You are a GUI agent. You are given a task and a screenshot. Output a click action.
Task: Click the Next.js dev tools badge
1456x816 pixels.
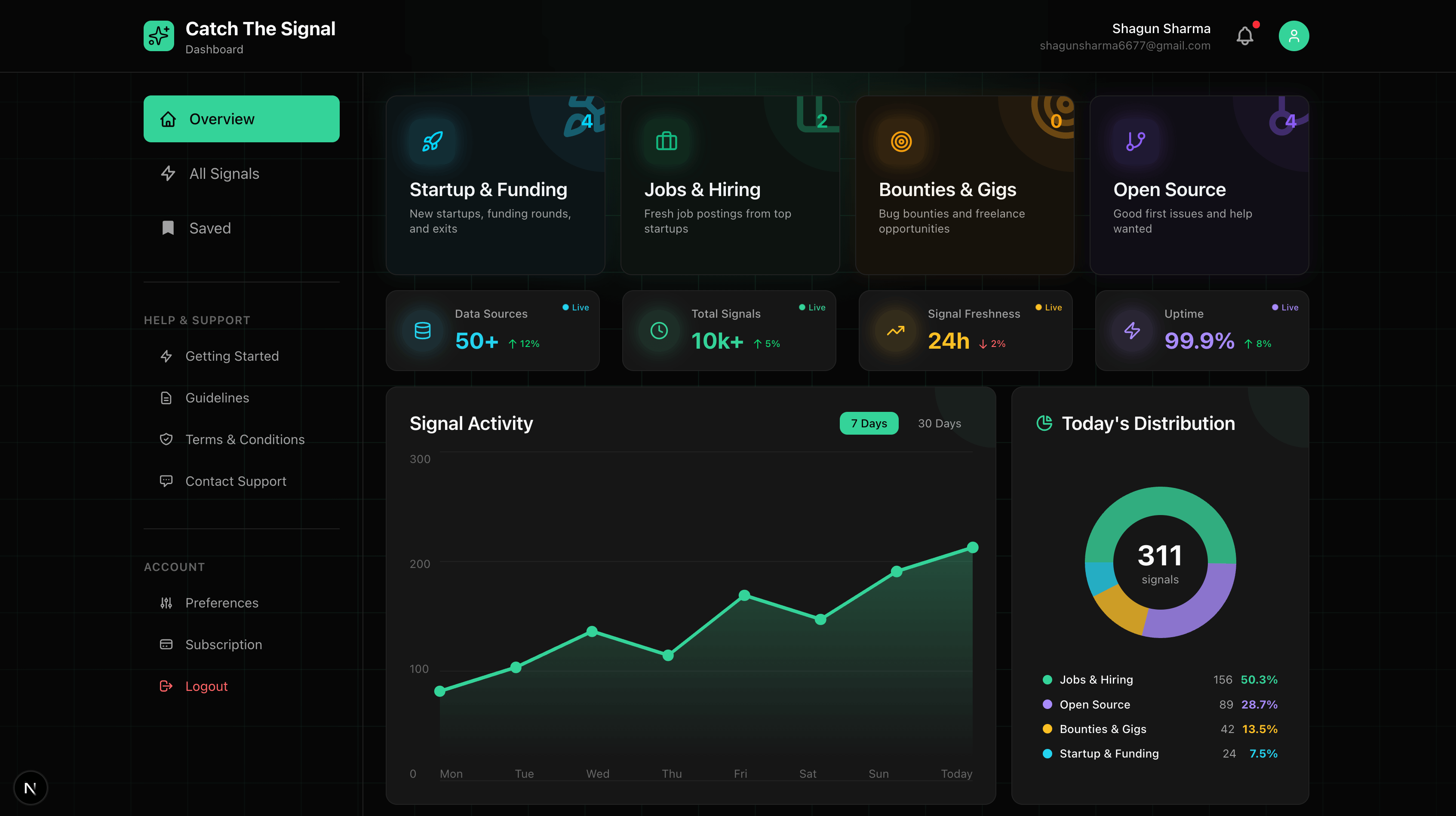[x=31, y=788]
